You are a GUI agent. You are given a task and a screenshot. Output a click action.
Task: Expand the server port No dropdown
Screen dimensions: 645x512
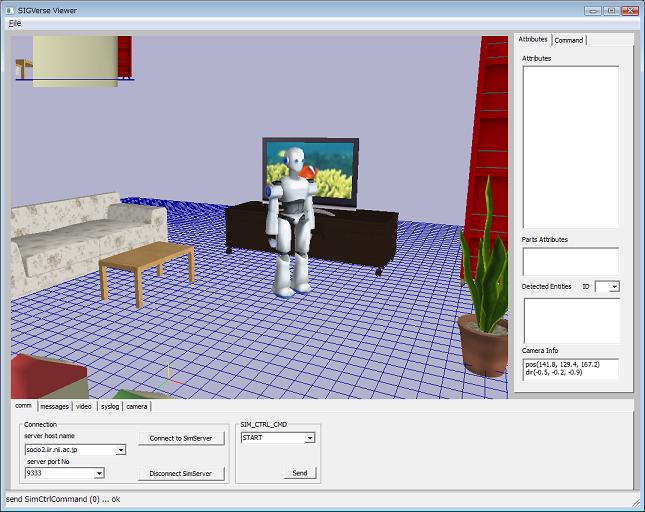tap(121, 474)
